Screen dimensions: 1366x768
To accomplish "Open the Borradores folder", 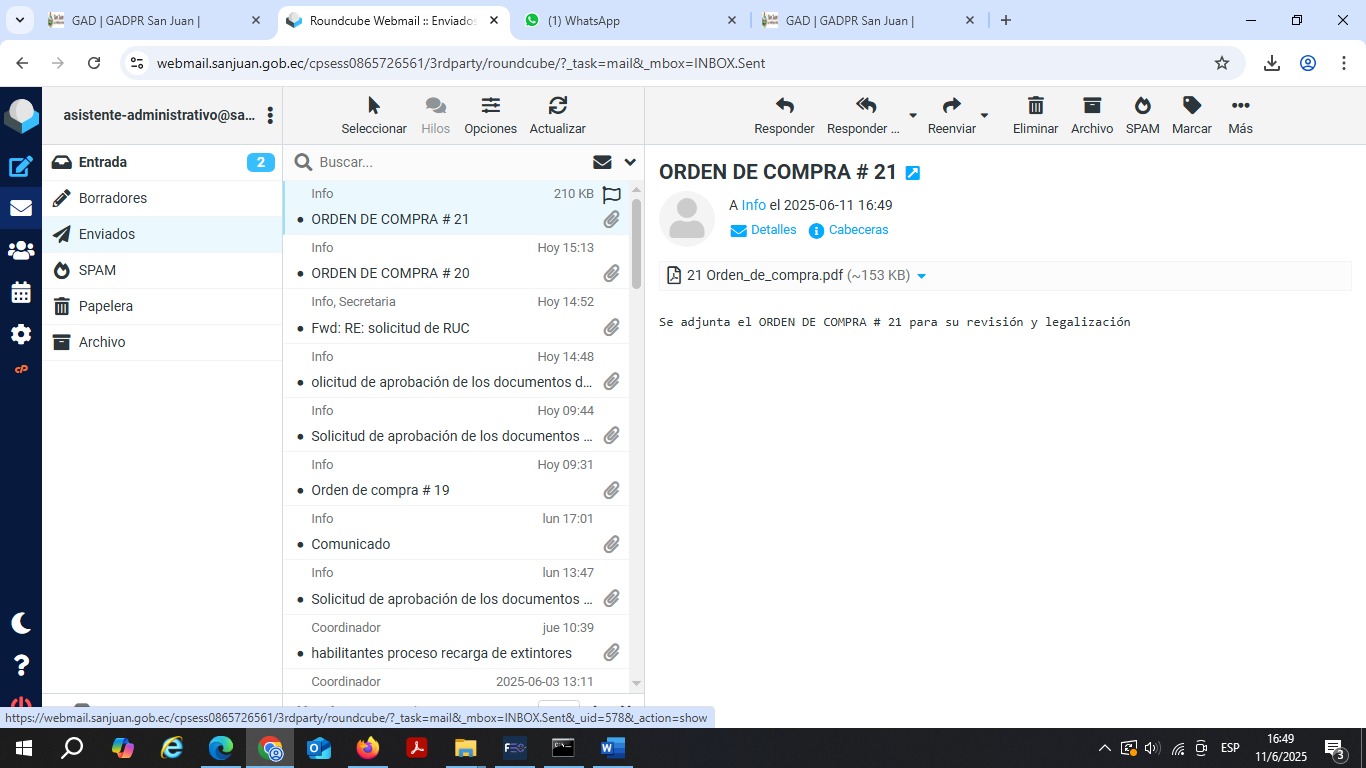I will (113, 198).
